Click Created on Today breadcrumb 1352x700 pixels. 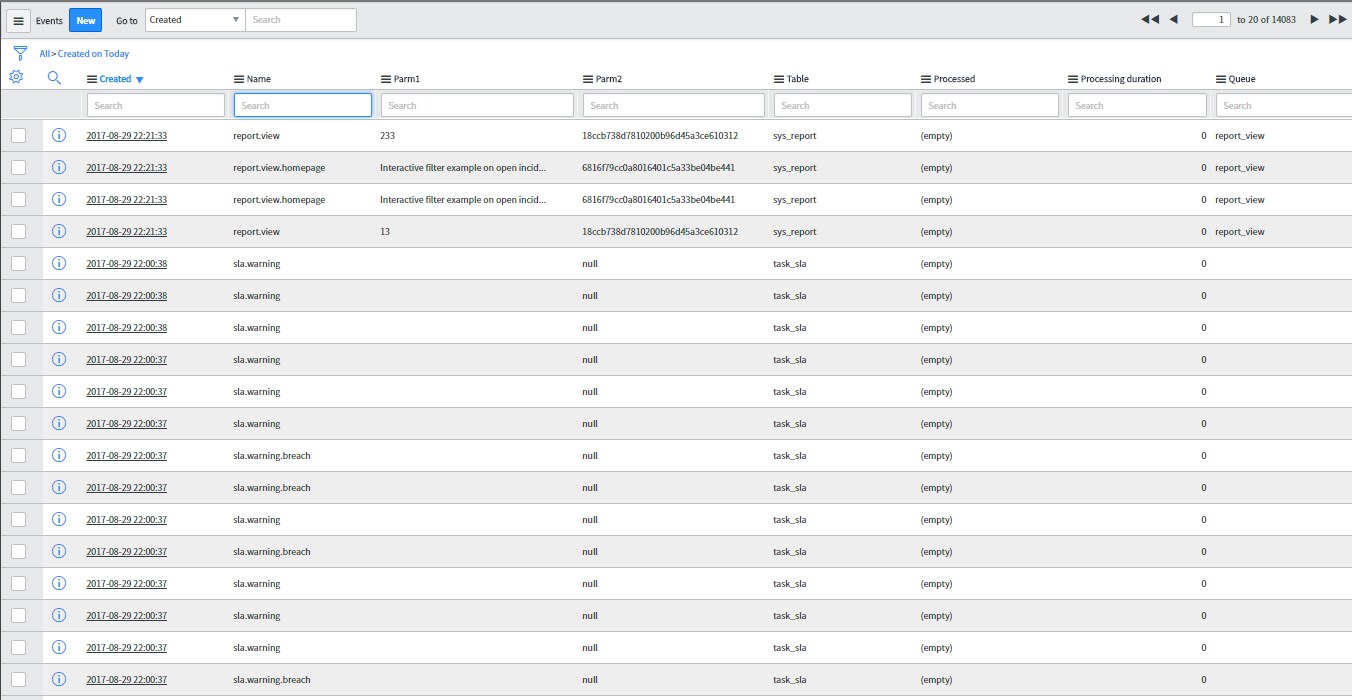94,54
